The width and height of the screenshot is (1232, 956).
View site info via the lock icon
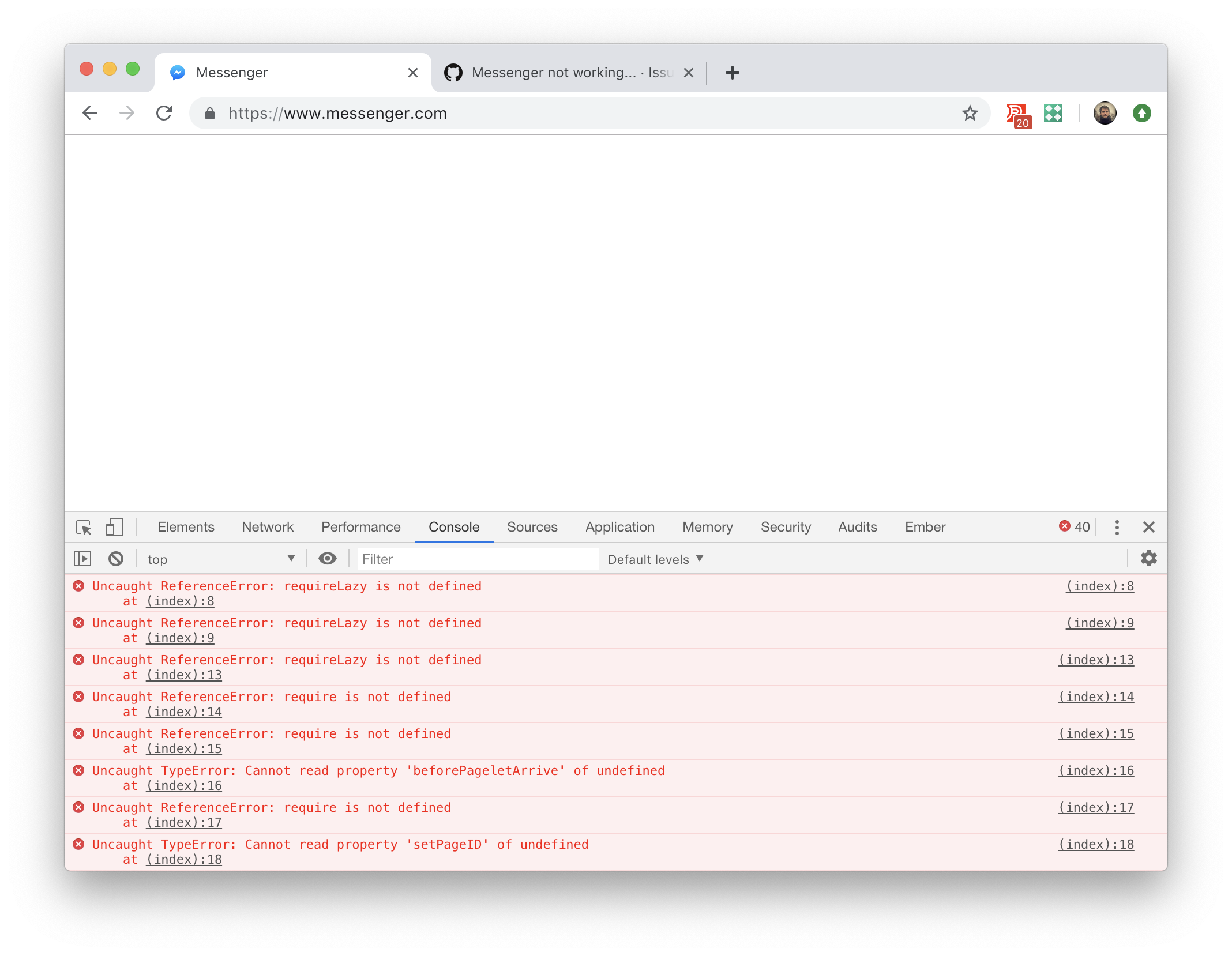click(210, 114)
